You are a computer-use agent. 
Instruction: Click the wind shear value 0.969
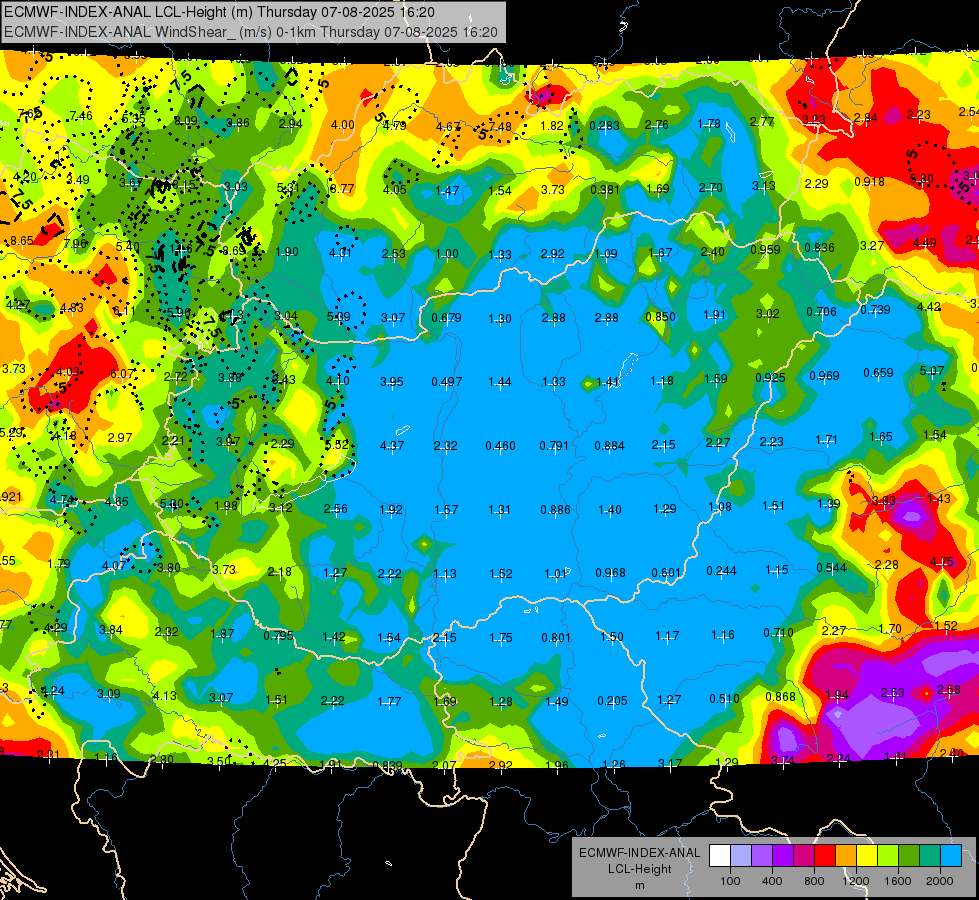pos(824,375)
